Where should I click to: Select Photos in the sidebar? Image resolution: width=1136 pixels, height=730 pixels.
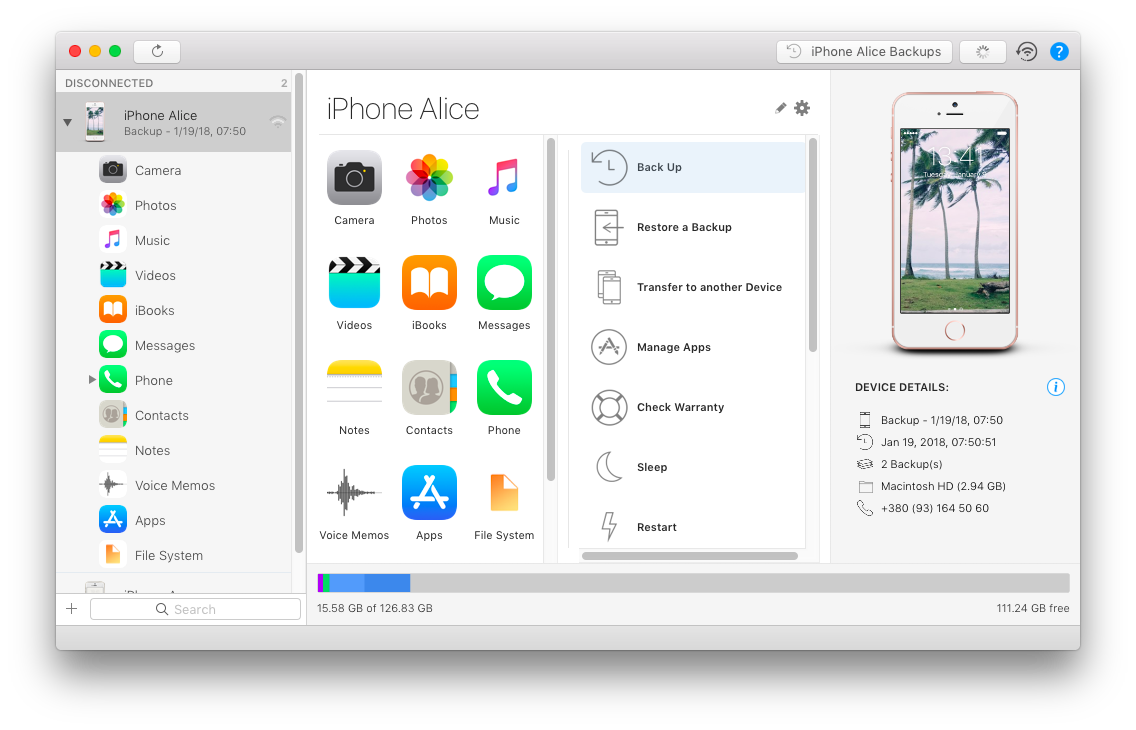[174, 205]
